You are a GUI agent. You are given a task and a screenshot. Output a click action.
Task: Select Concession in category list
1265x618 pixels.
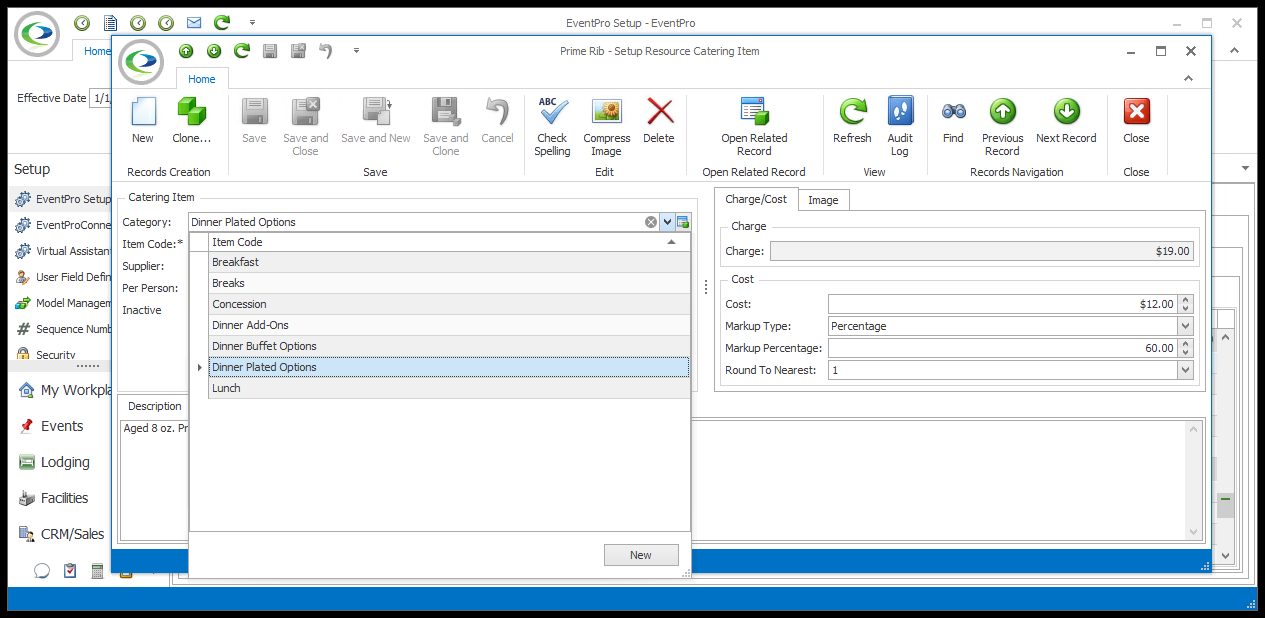pyautogui.click(x=449, y=304)
